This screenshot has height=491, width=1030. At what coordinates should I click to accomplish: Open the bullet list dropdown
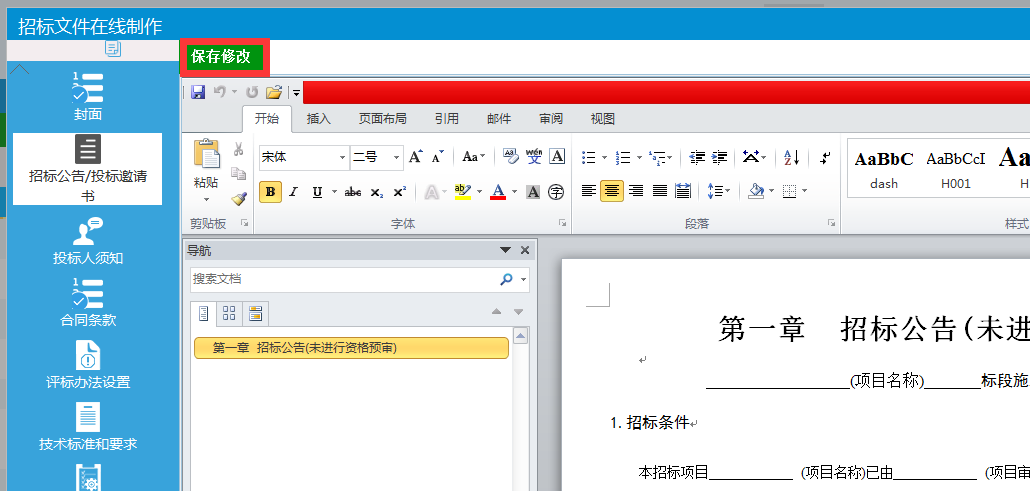[x=604, y=158]
